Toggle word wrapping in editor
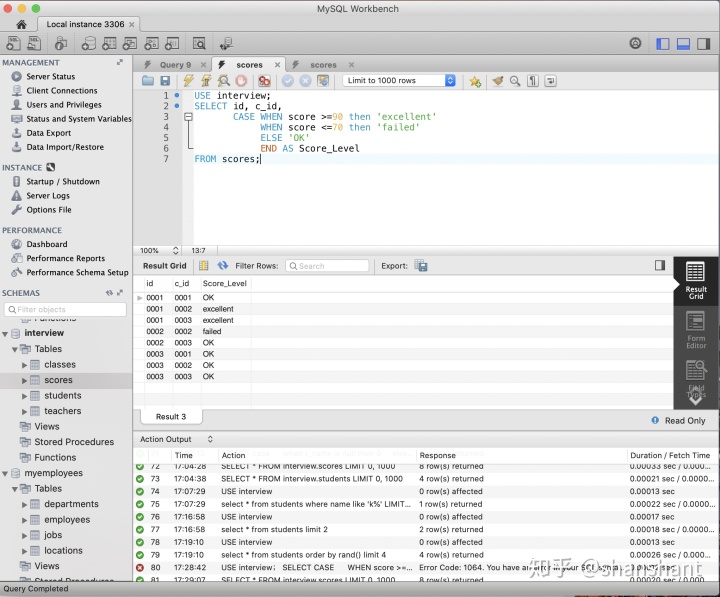 (551, 81)
